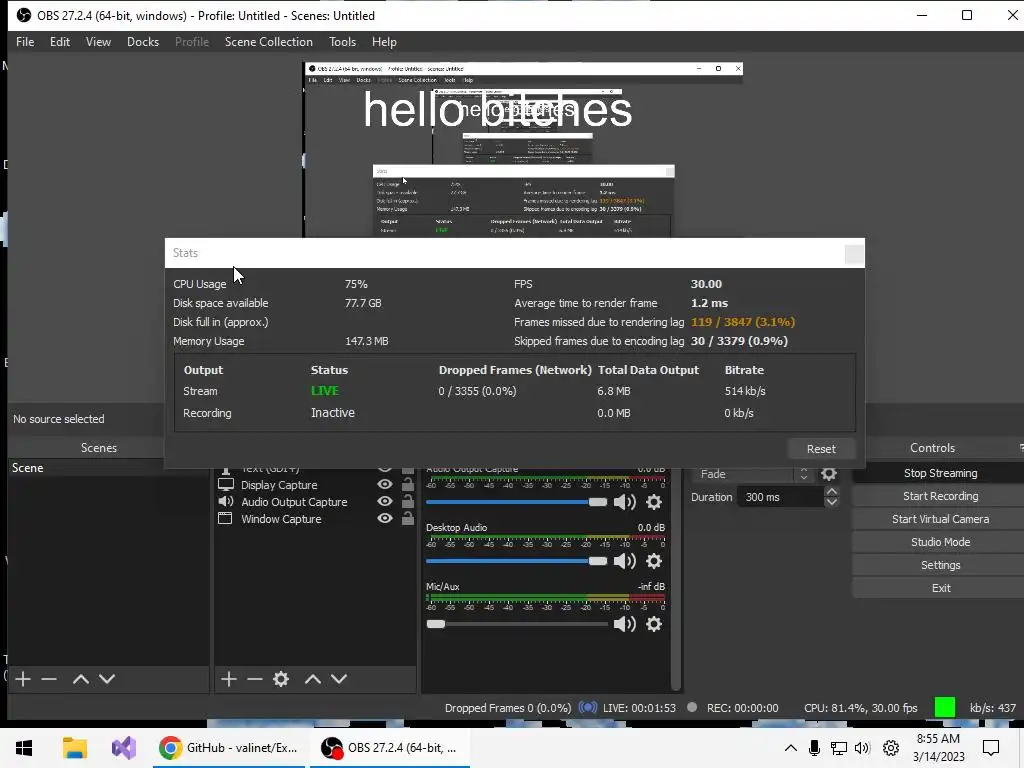This screenshot has width=1024, height=768.
Task: Open source properties gear icon
Action: click(281, 679)
